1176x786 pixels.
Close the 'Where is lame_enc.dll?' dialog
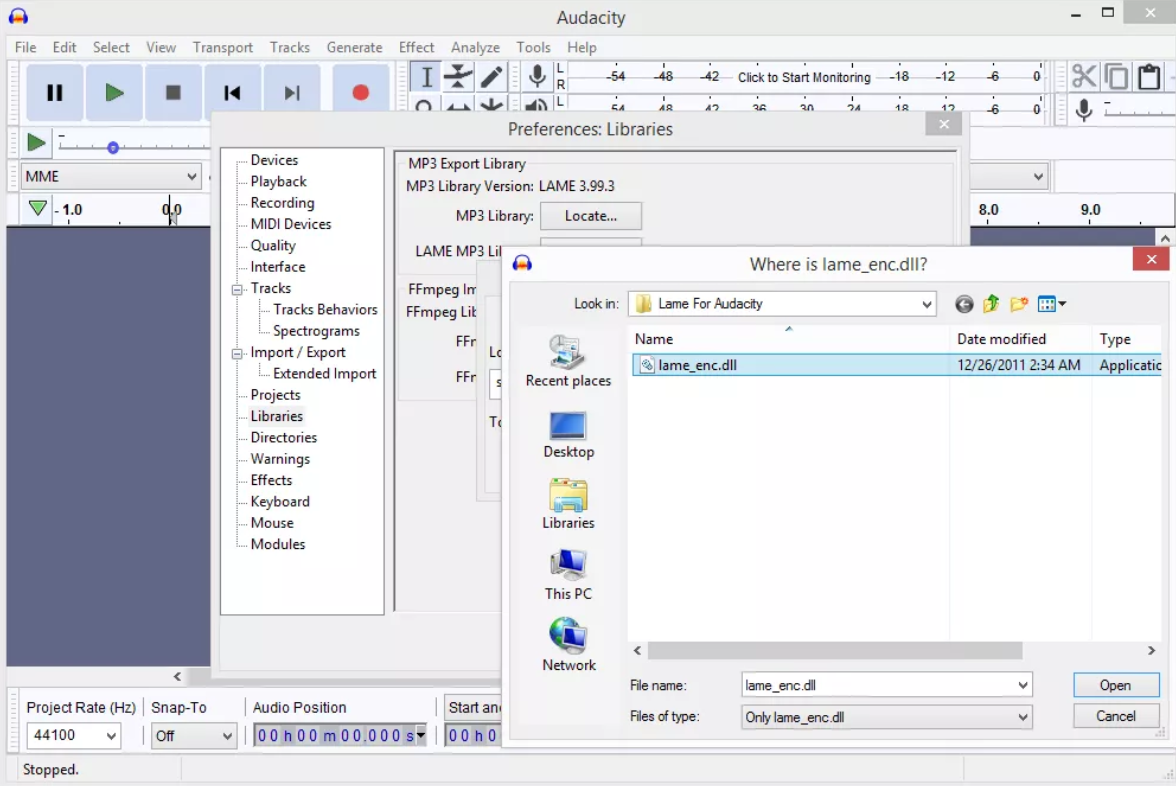[1151, 260]
